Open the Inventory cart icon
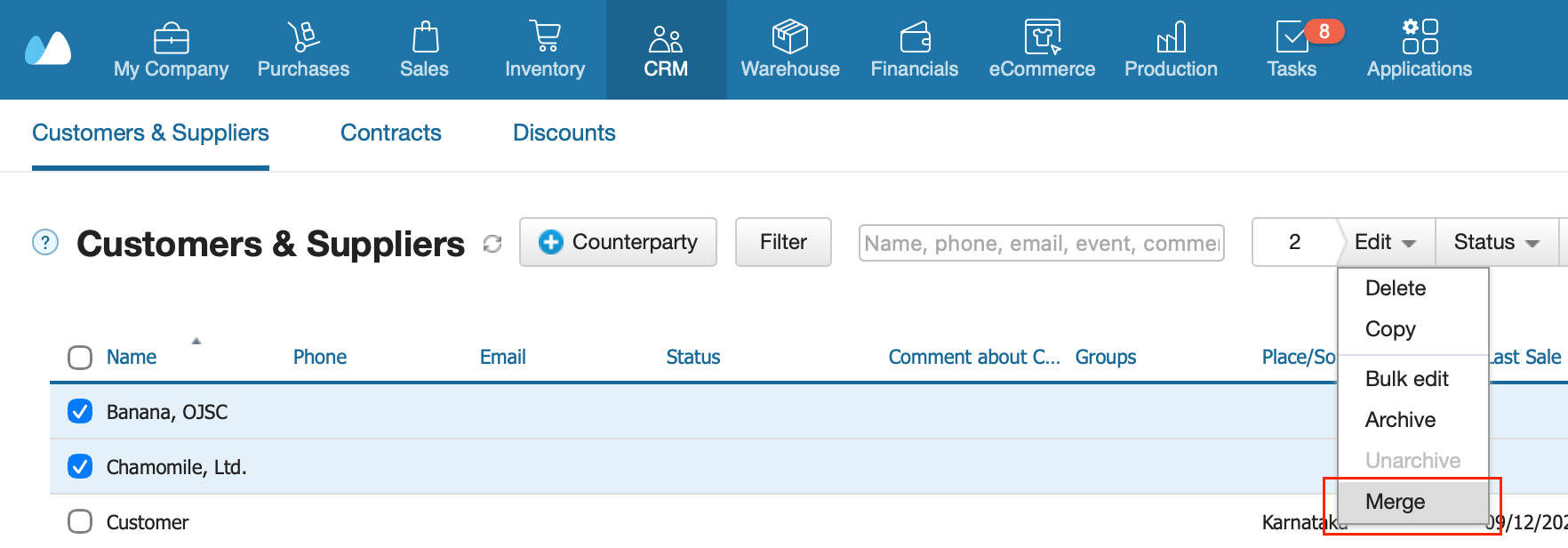The image size is (1568, 548). [545, 36]
